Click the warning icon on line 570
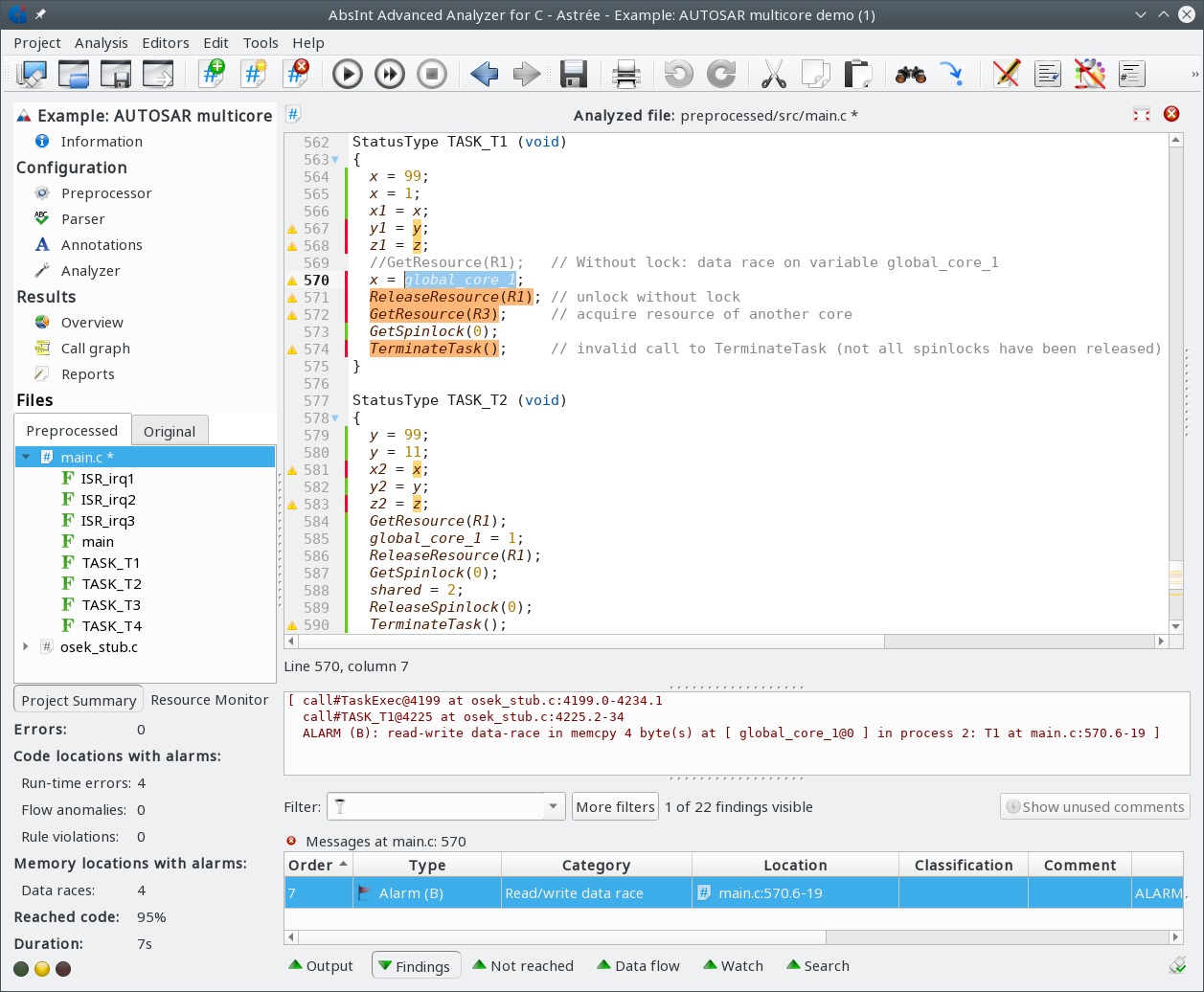Viewport: 1204px width, 992px height. pos(292,281)
